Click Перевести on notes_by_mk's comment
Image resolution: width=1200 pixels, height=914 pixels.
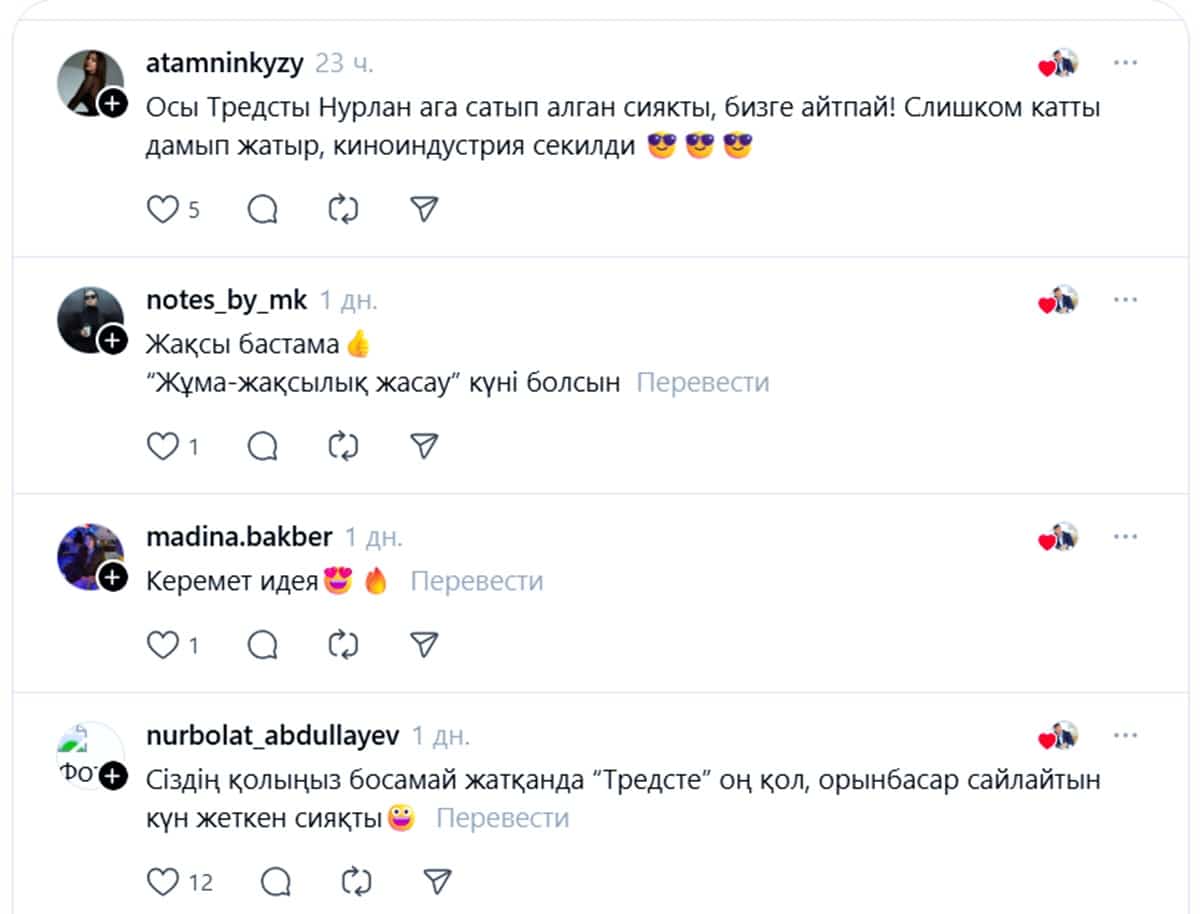pyautogui.click(x=700, y=382)
